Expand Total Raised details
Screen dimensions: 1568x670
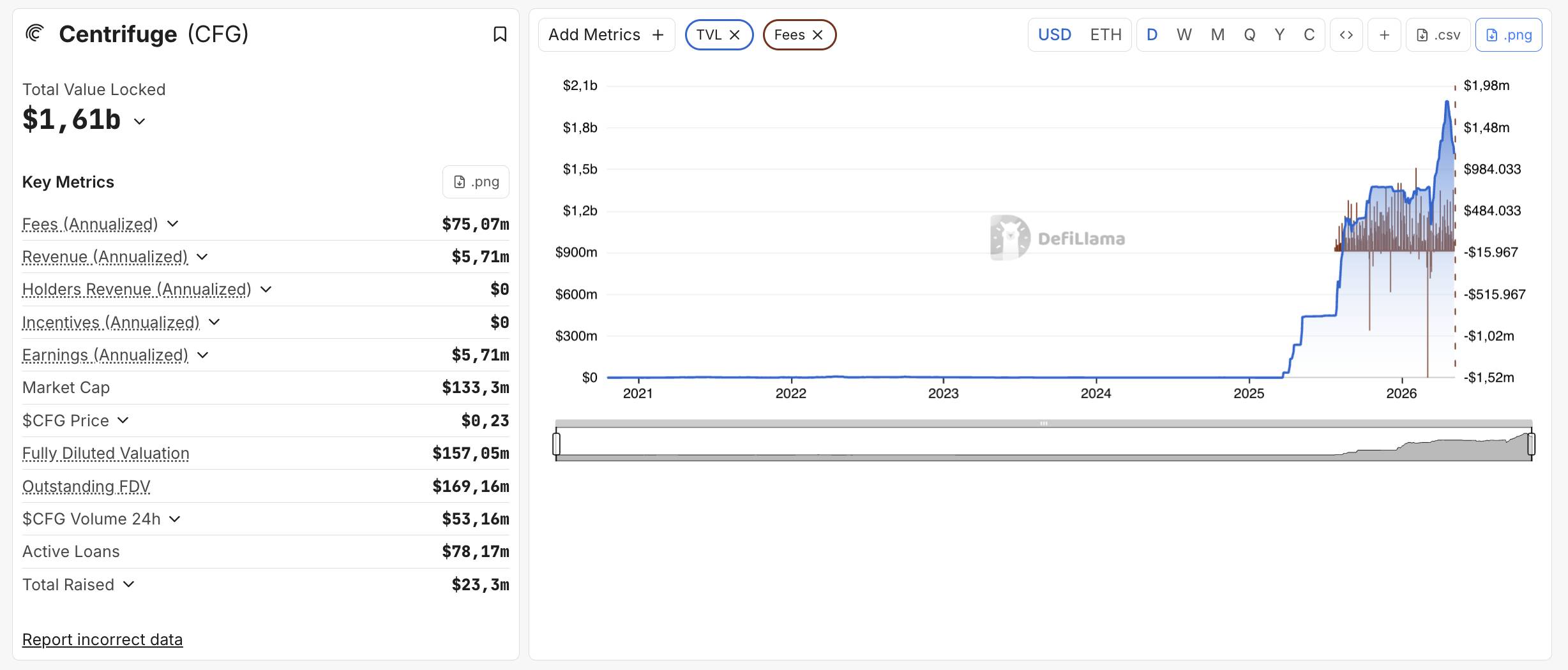(x=128, y=584)
